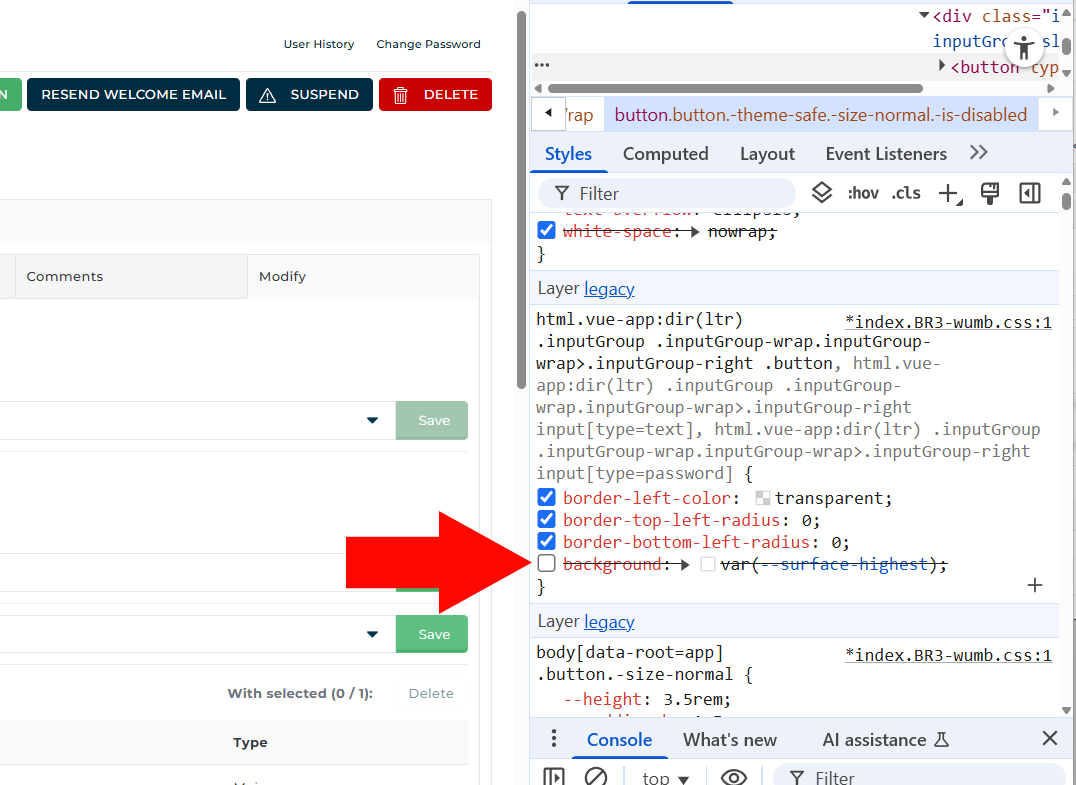This screenshot has width=1076, height=785.
Task: Switch to the Event Listeners tab
Action: [886, 154]
